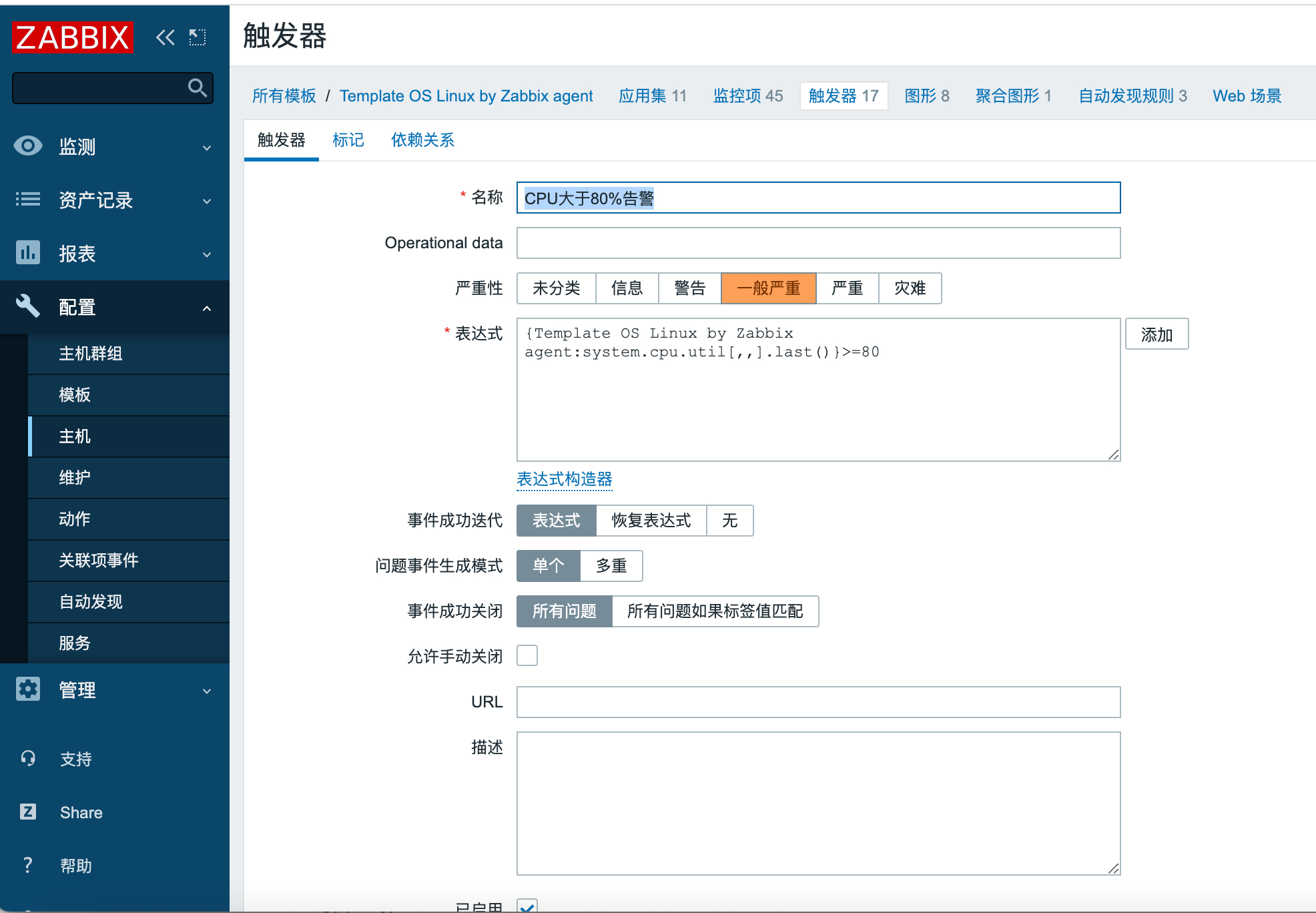The height and width of the screenshot is (913, 1316).
Task: Open the 表达式构造器 link
Action: point(564,479)
